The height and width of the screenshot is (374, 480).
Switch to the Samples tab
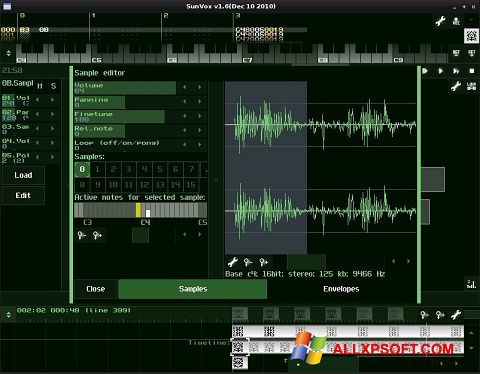point(193,289)
